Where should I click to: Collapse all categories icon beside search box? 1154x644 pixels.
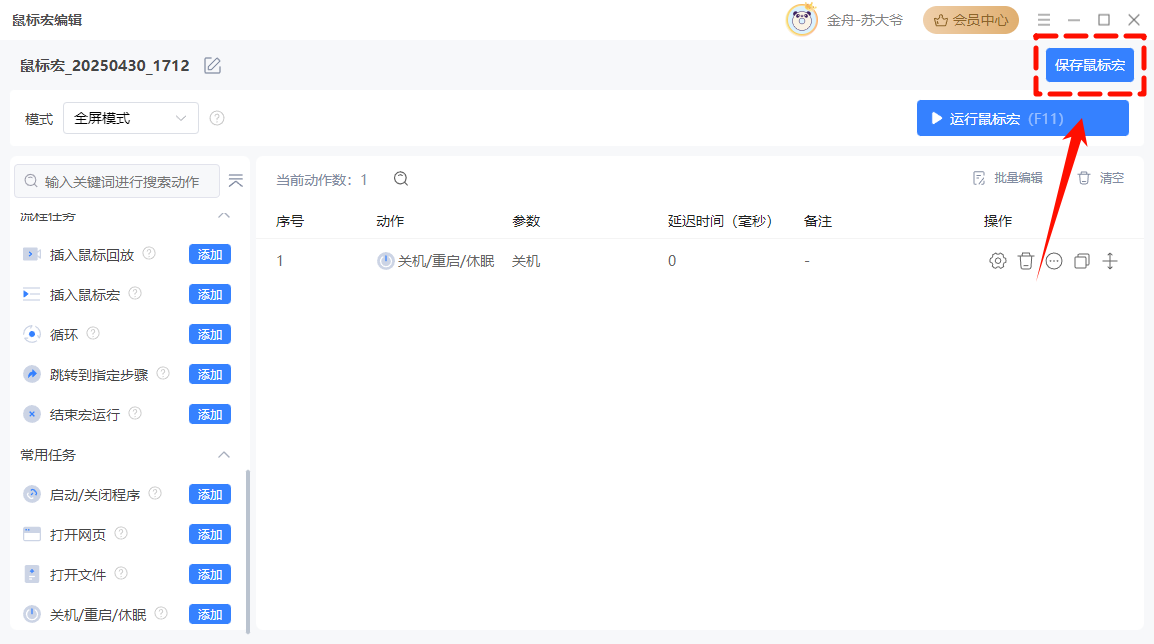[x=236, y=181]
